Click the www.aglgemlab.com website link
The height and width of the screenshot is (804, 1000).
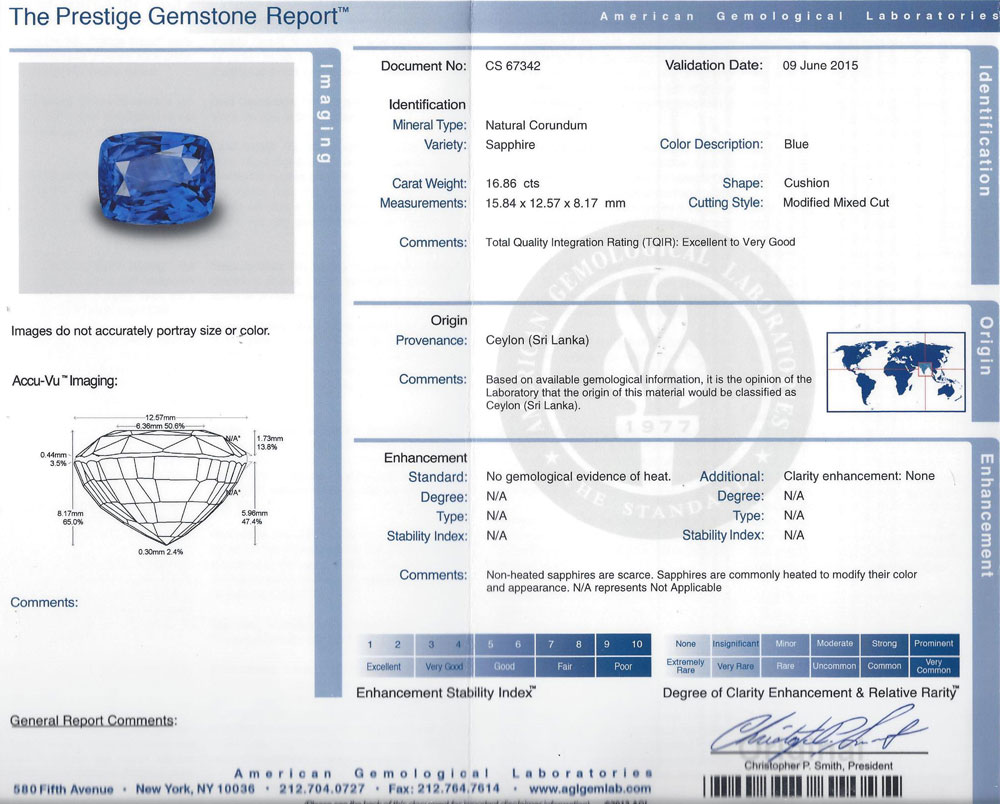(x=589, y=788)
